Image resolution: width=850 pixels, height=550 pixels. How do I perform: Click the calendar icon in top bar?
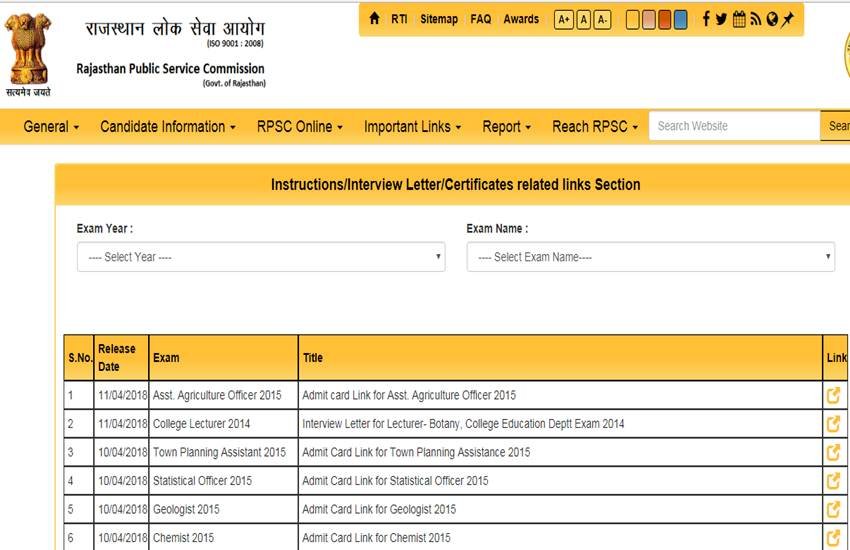(739, 19)
